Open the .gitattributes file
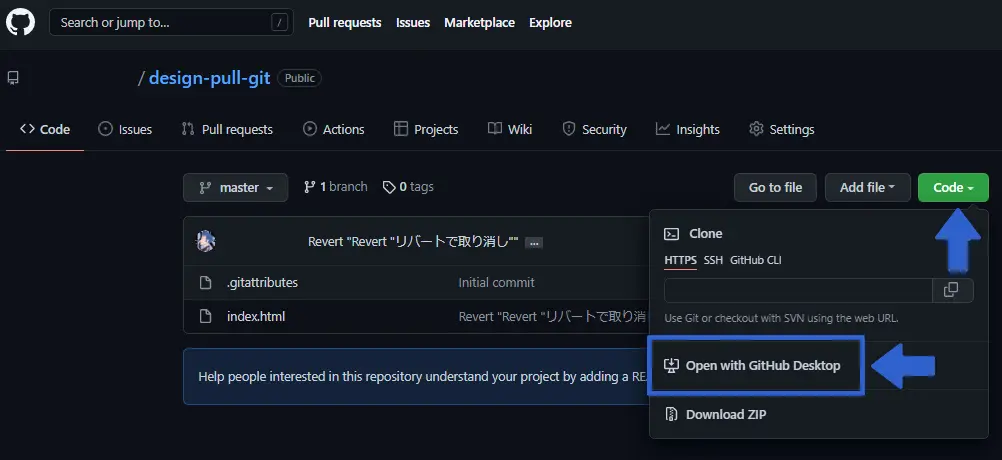Image resolution: width=1002 pixels, height=460 pixels. coord(263,282)
